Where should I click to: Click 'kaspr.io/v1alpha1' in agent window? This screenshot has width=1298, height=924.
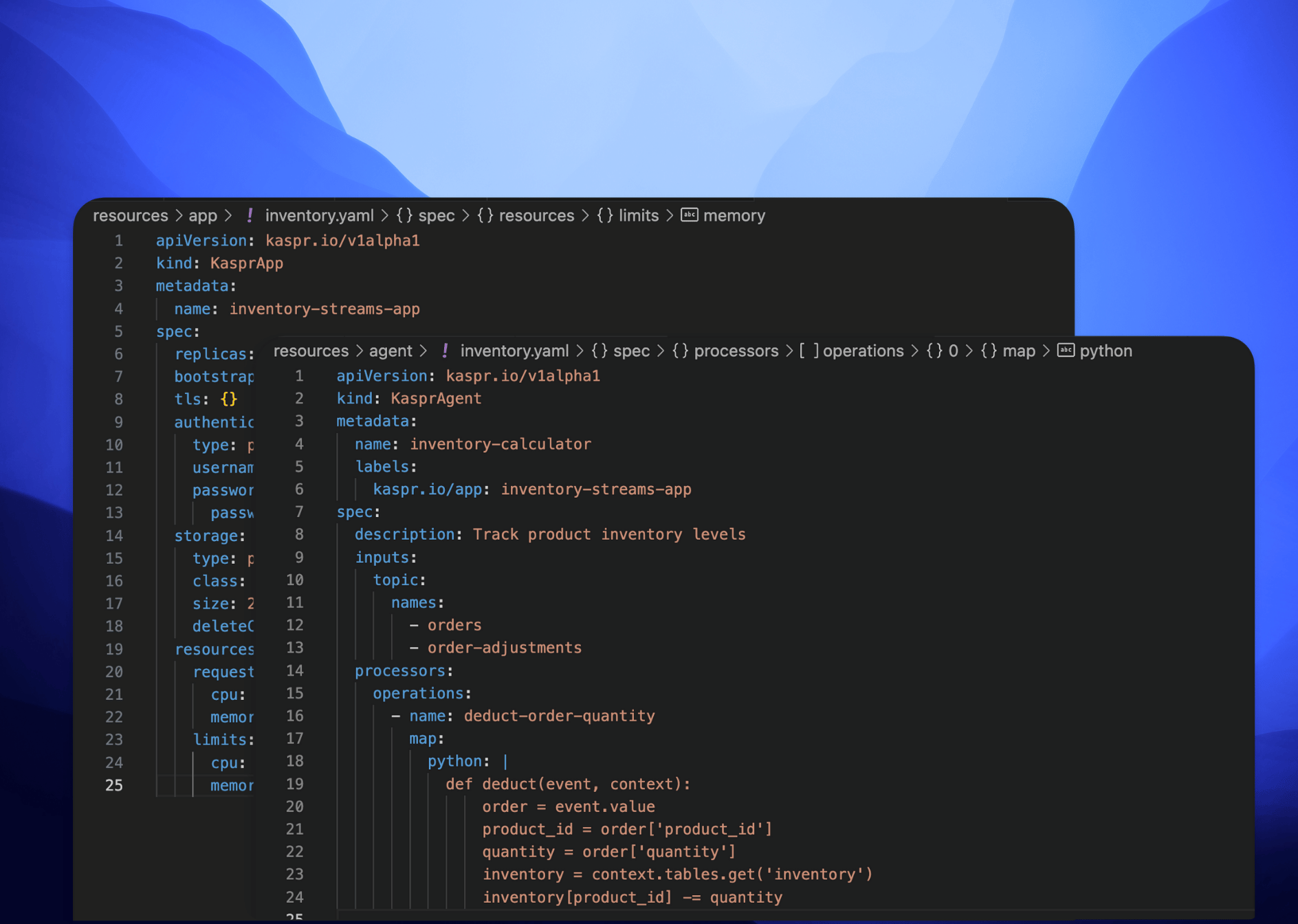pos(523,376)
